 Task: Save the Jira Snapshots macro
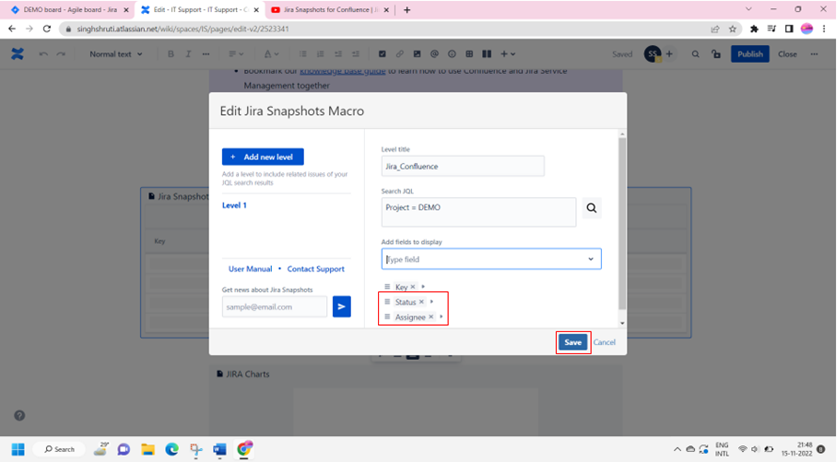coord(573,342)
